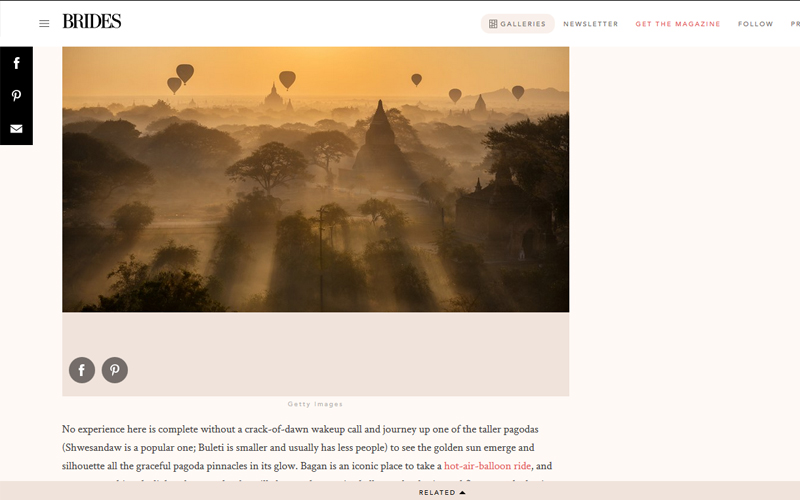Click the beige panel below the photo
This screenshot has height=500, width=800.
315,354
